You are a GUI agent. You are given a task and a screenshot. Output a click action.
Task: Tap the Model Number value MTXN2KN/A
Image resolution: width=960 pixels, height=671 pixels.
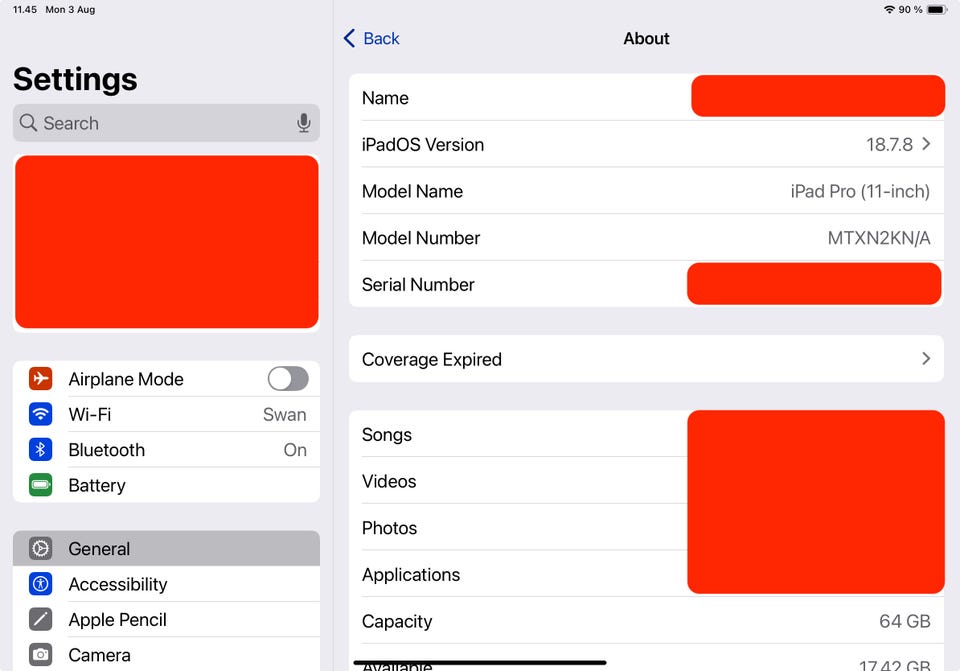pyautogui.click(x=879, y=238)
